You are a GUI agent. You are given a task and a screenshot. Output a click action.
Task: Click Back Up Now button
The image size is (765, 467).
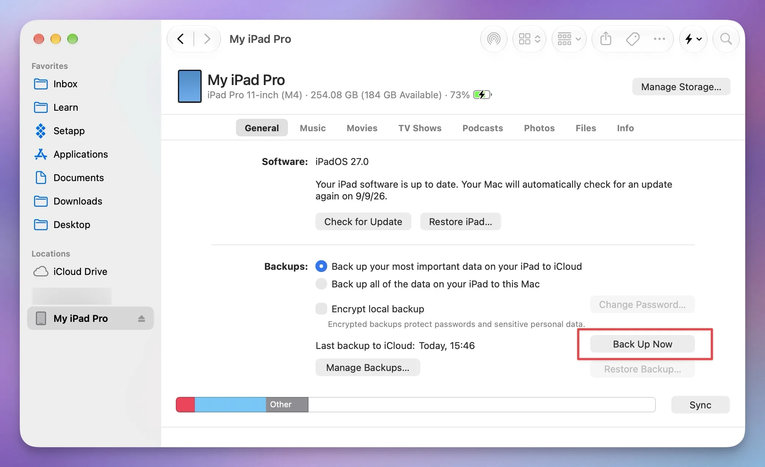[x=643, y=344]
